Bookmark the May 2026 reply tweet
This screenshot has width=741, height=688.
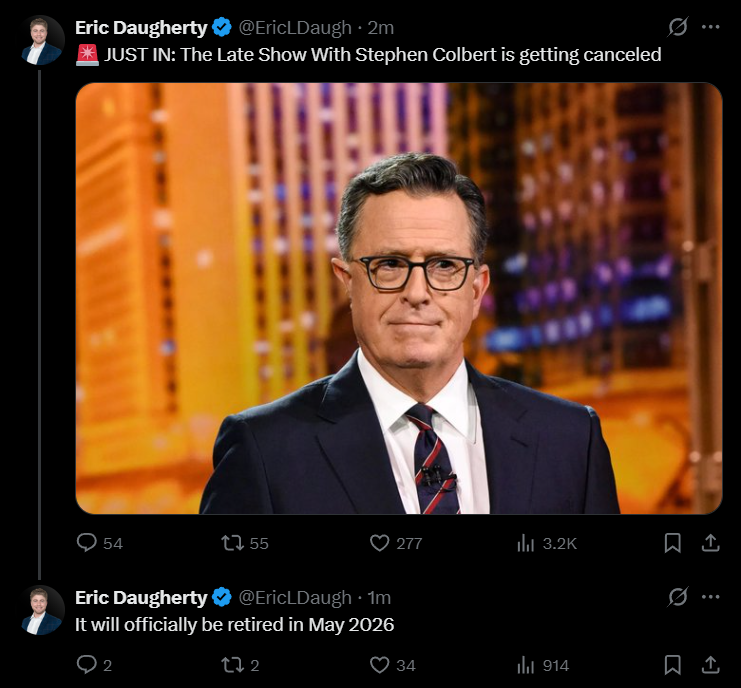point(672,664)
